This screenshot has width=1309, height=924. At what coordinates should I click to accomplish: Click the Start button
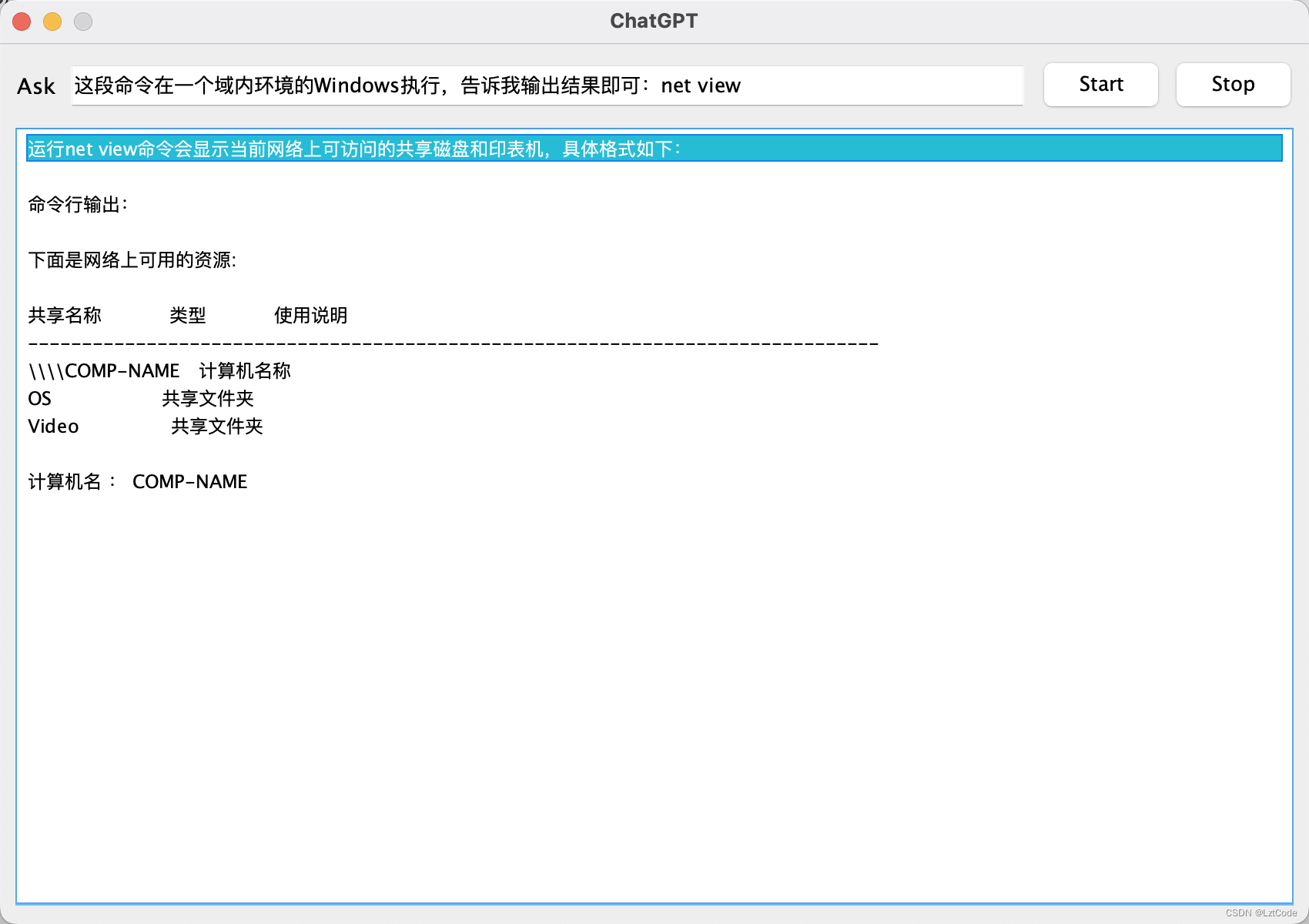[1101, 85]
